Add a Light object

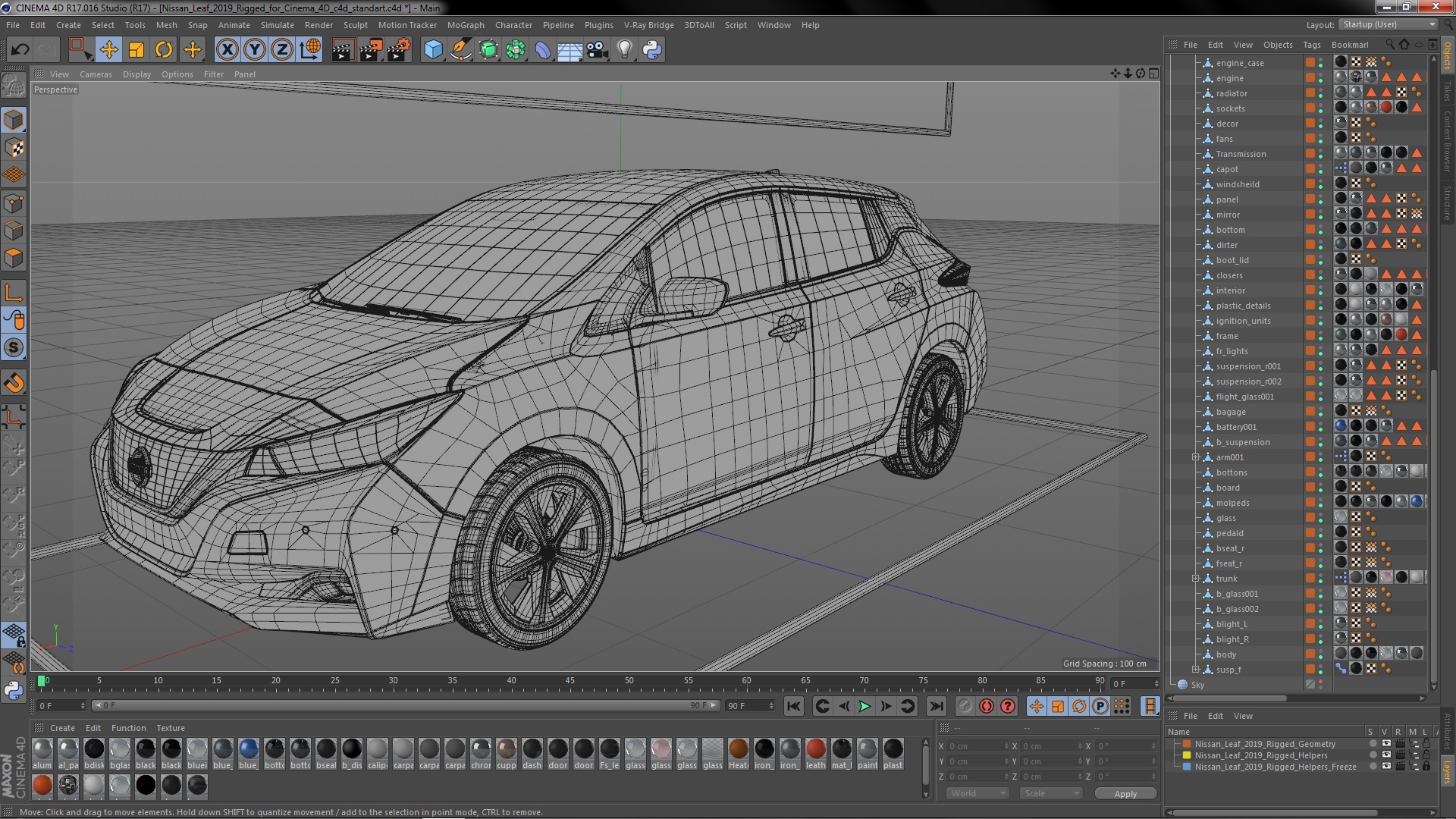[625, 50]
